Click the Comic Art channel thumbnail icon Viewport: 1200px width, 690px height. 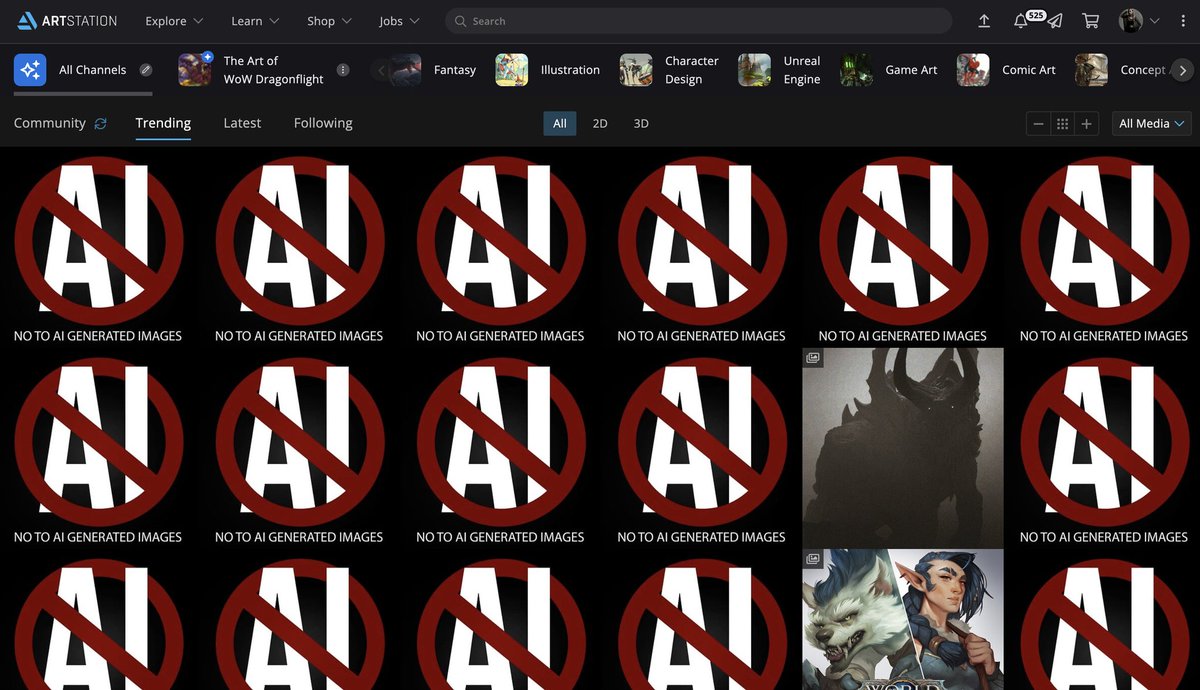(x=973, y=70)
